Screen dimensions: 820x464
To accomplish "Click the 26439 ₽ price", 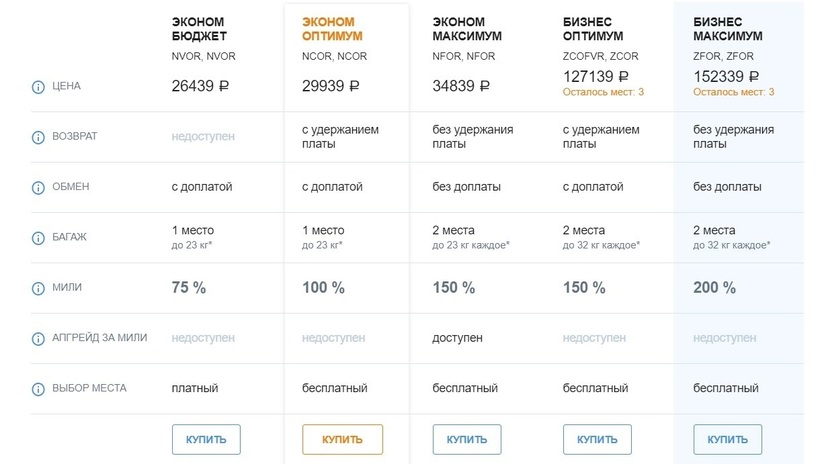I will tap(200, 87).
